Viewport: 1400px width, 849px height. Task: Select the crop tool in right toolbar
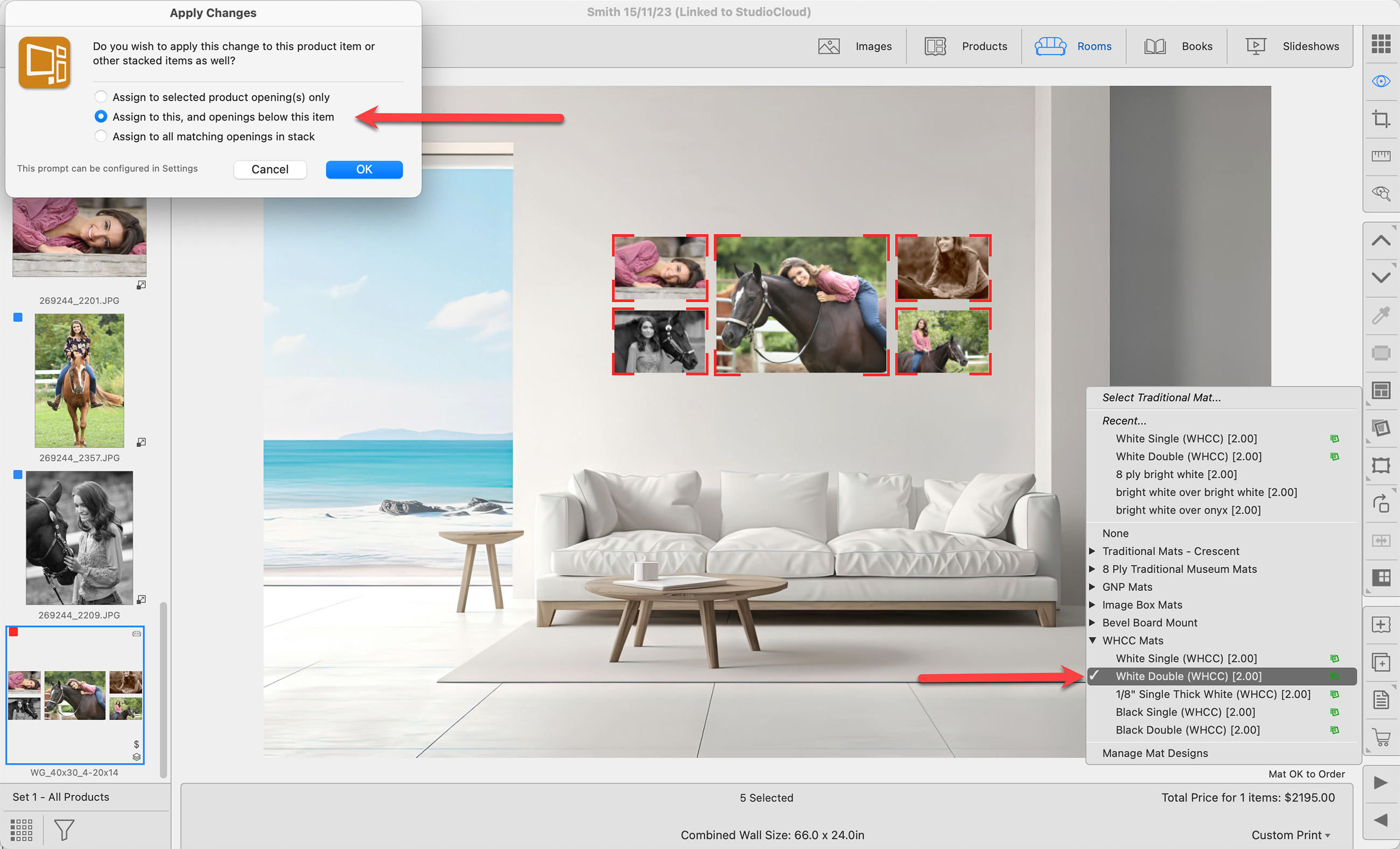(x=1381, y=119)
